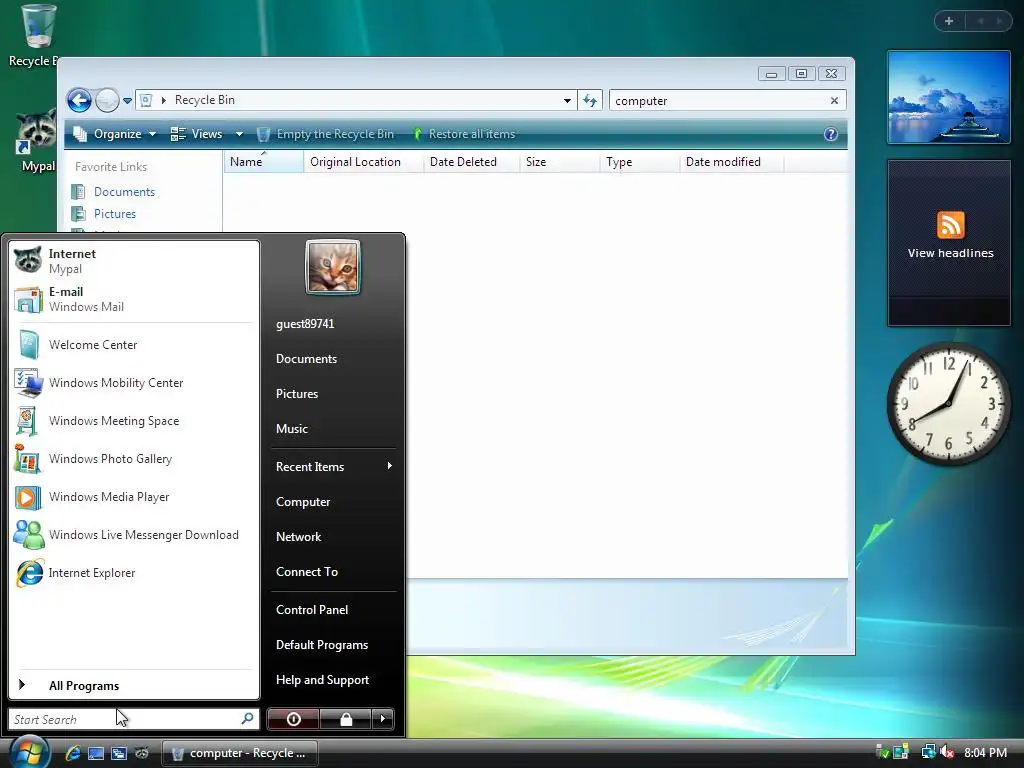1024x768 pixels.
Task: Clear the search box with the X
Action: [834, 101]
